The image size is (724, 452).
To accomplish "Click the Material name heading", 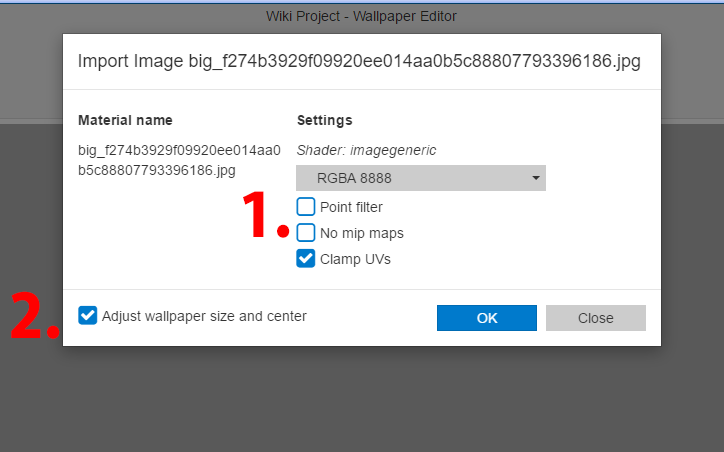I will pyautogui.click(x=125, y=120).
